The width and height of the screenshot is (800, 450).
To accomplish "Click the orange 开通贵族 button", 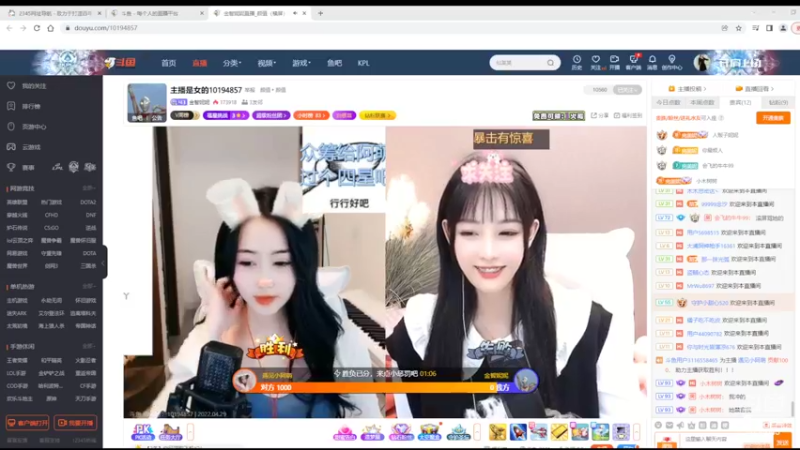I will [773, 118].
